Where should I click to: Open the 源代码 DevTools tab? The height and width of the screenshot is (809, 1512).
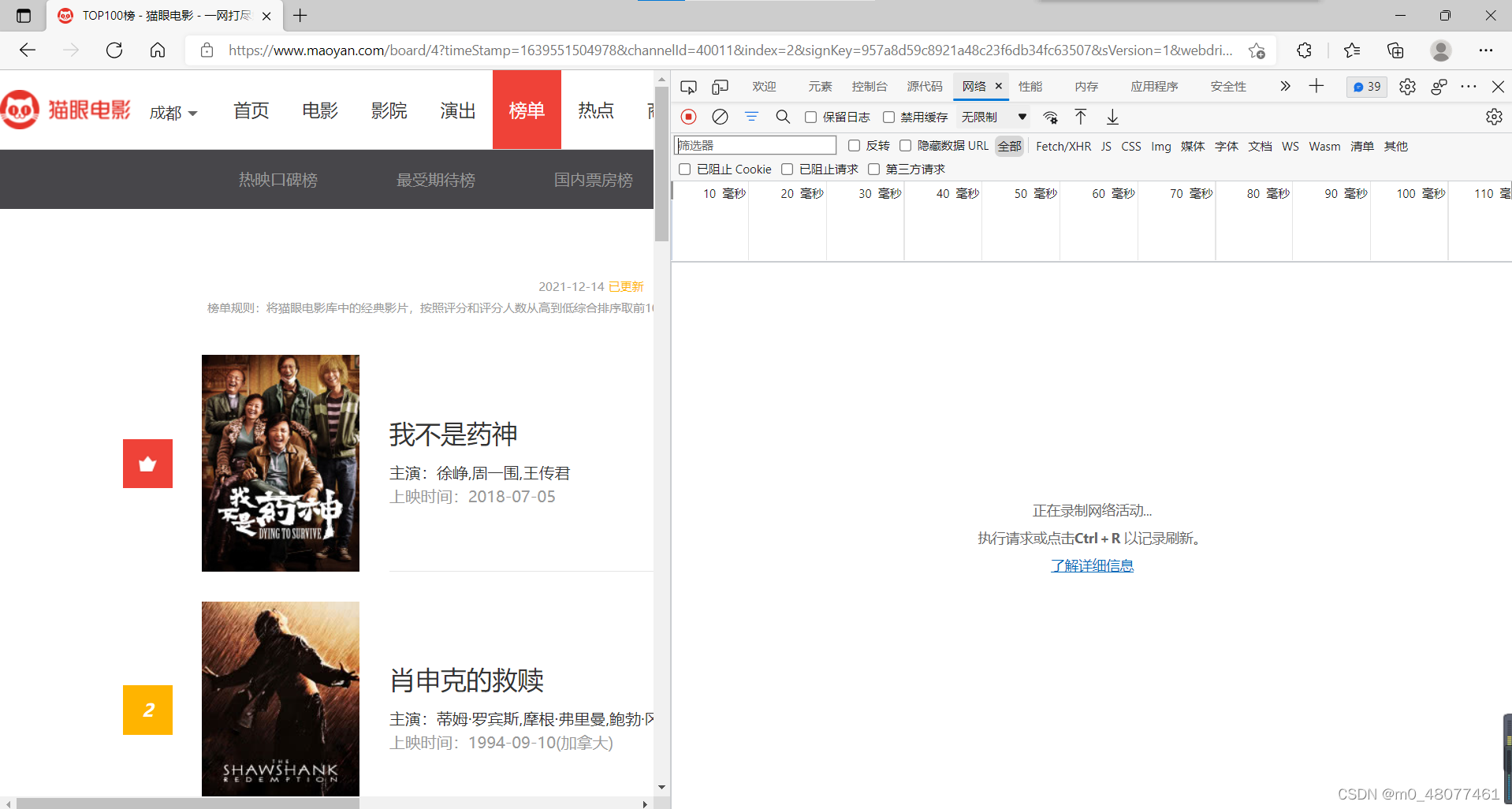(x=925, y=87)
